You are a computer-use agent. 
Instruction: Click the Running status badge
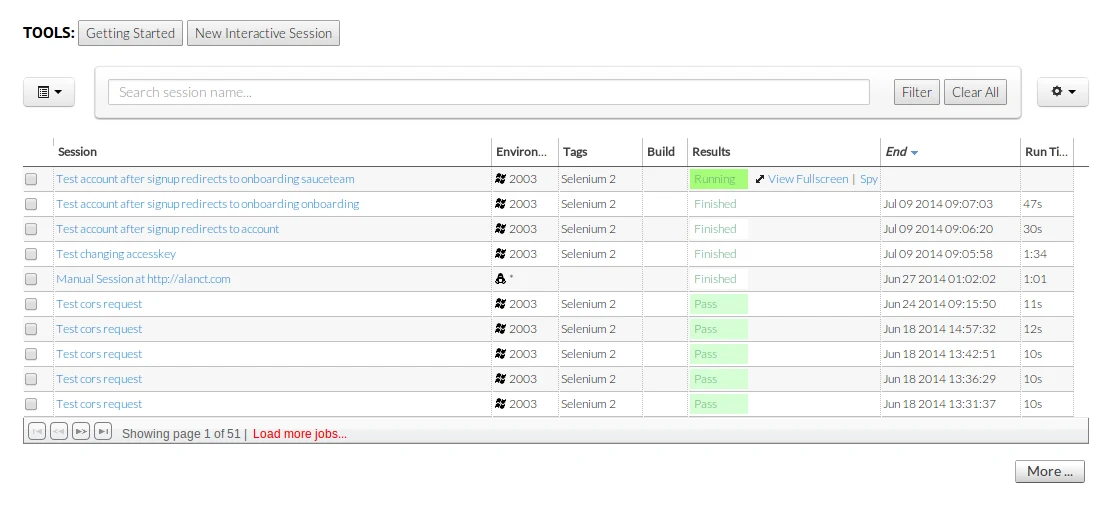click(719, 179)
